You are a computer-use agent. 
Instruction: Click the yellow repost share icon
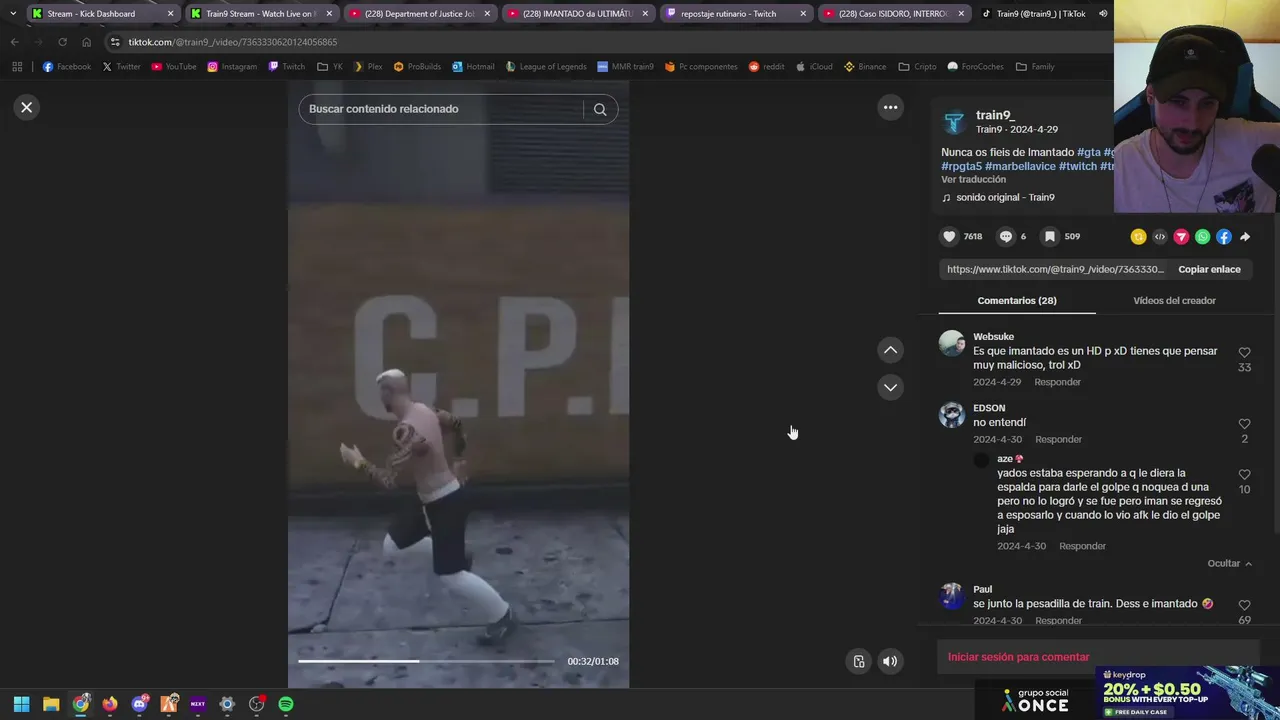1138,237
